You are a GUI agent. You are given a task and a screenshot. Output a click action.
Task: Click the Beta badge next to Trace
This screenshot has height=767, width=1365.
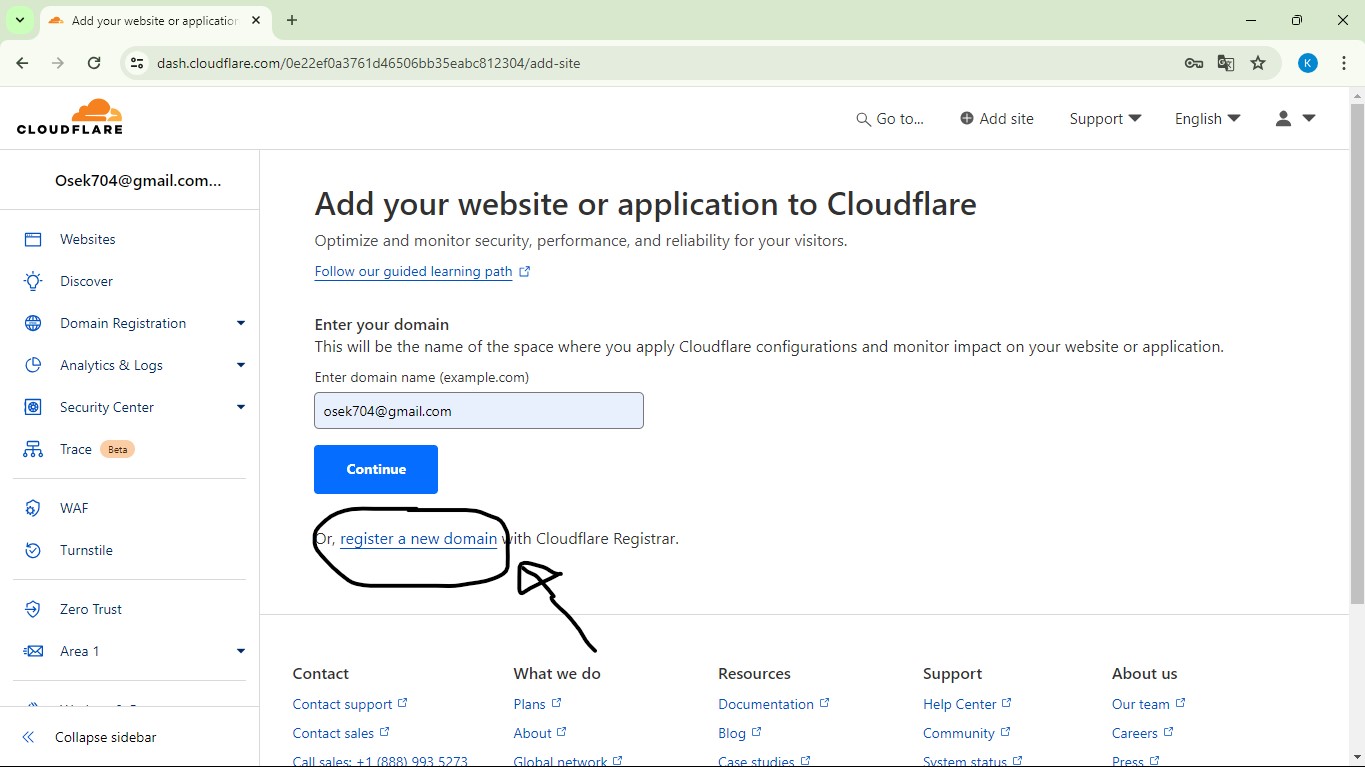[x=117, y=449]
